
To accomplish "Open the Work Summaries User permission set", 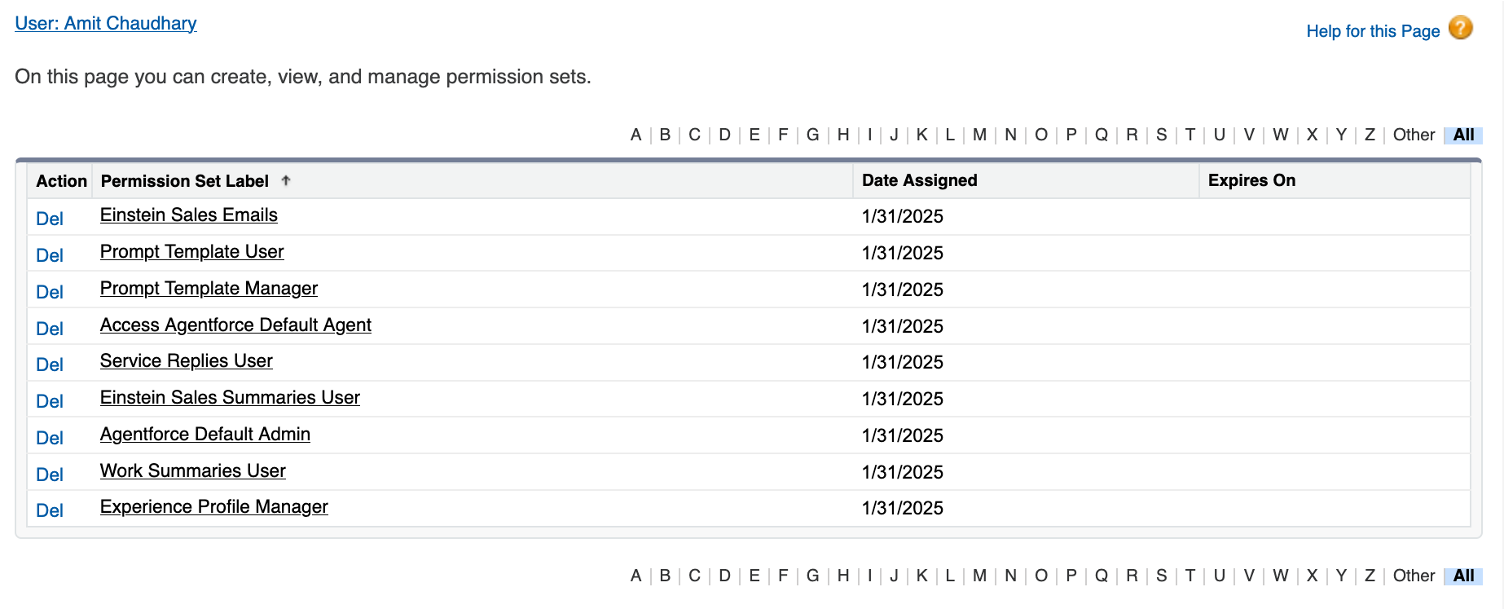I will [x=192, y=470].
